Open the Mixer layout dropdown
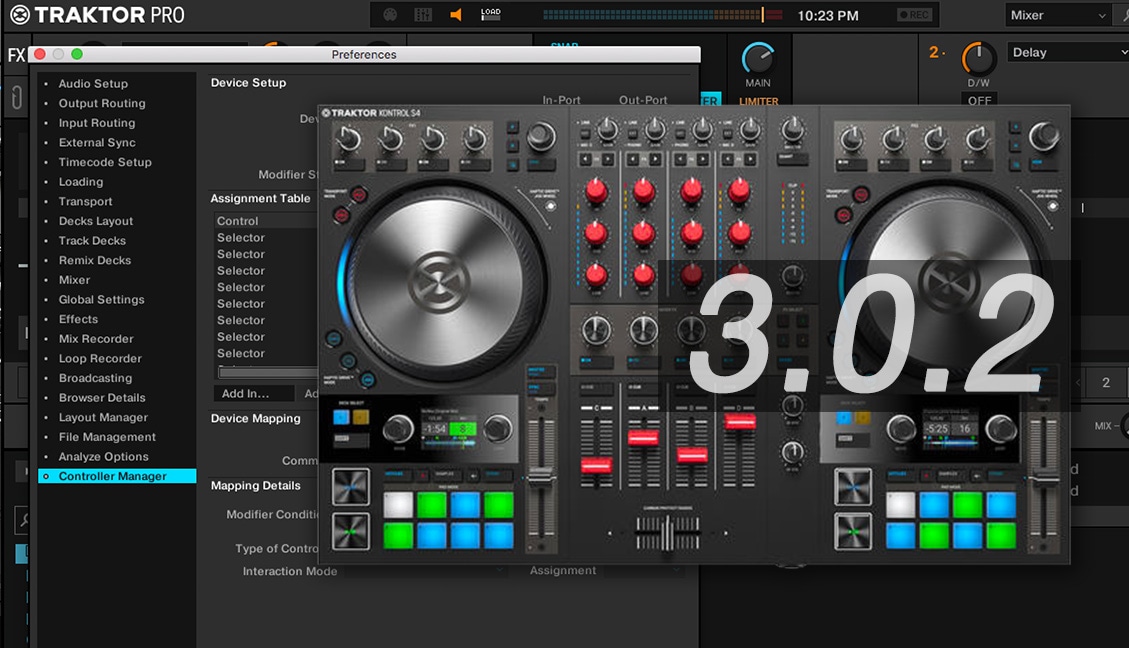The width and height of the screenshot is (1129, 648). (1057, 14)
